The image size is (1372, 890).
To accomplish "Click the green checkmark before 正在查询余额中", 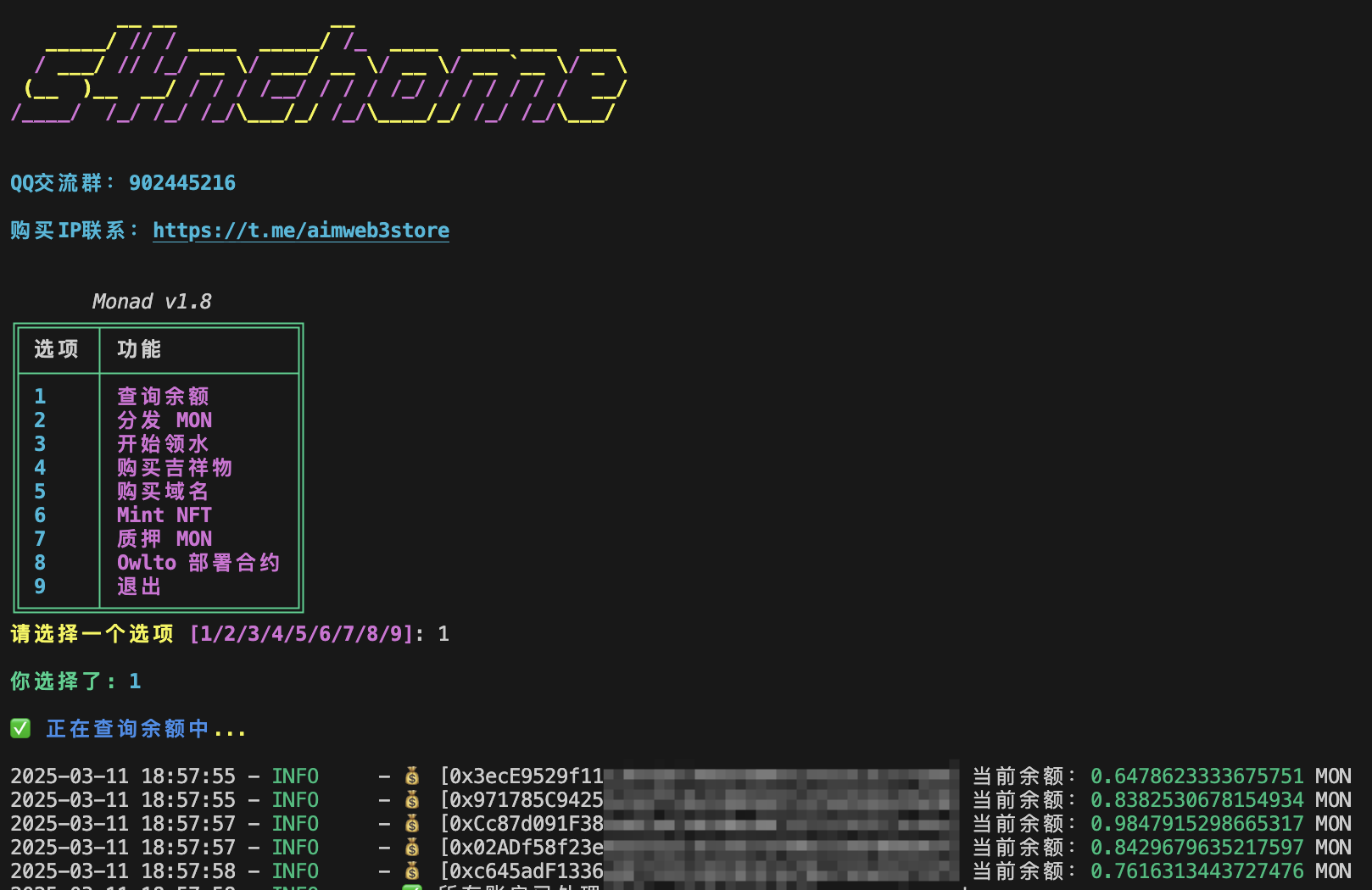I will click(20, 729).
